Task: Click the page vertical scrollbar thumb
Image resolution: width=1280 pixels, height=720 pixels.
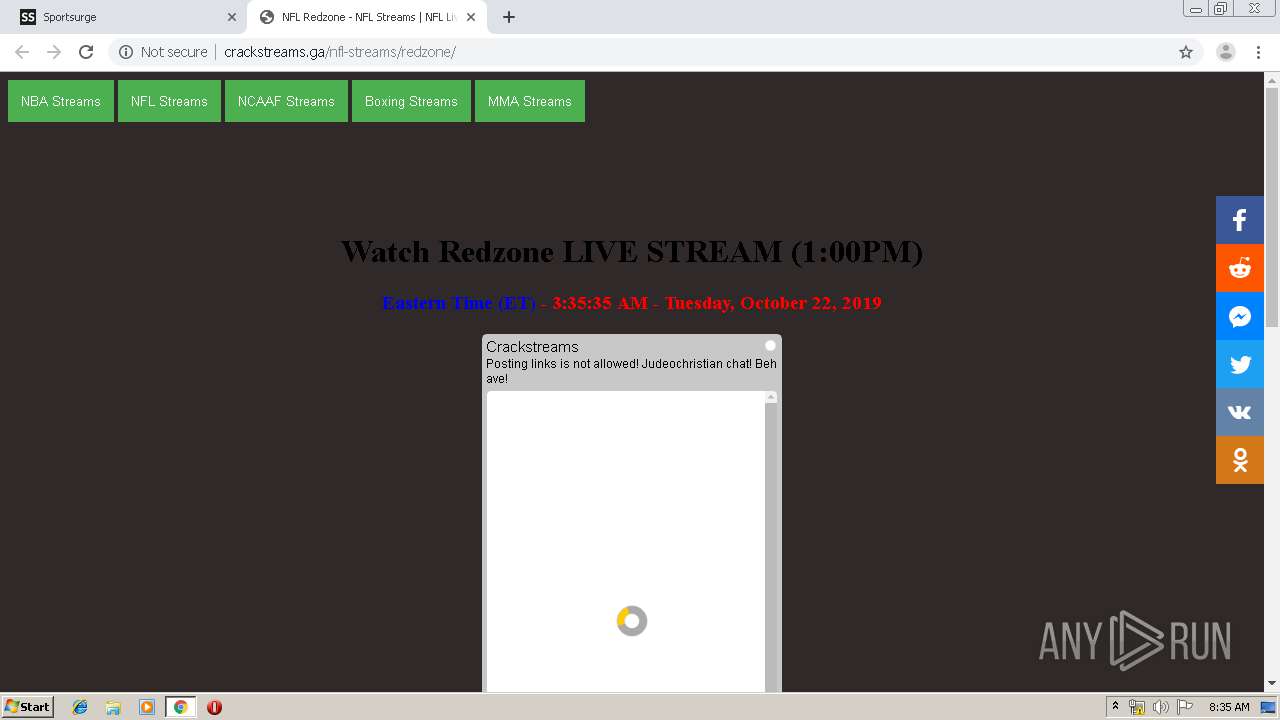Action: [1272, 207]
